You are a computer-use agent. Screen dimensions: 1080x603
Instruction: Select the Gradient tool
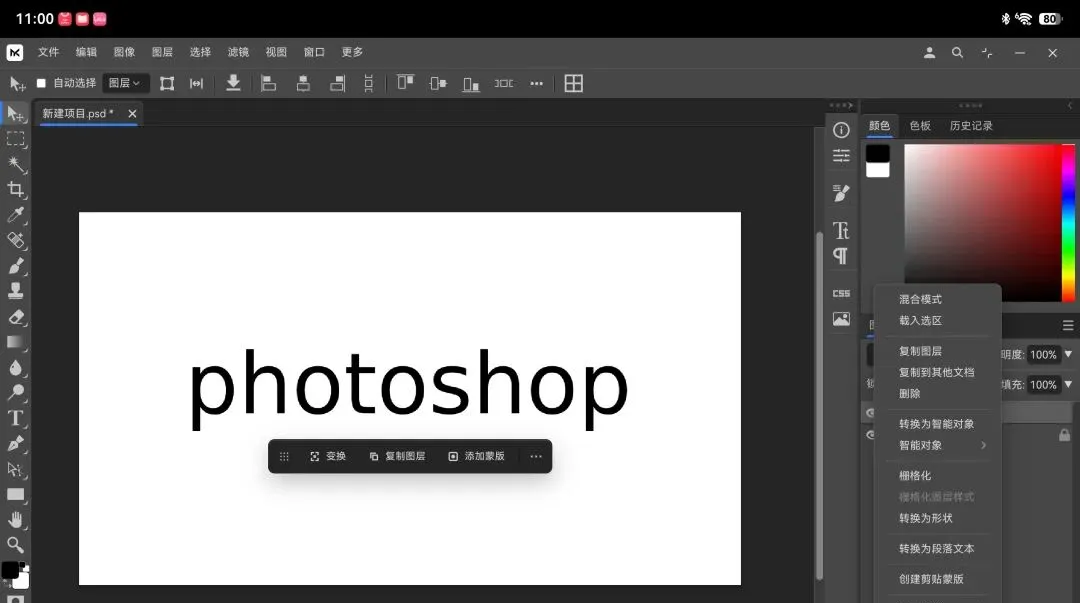pyautogui.click(x=15, y=342)
